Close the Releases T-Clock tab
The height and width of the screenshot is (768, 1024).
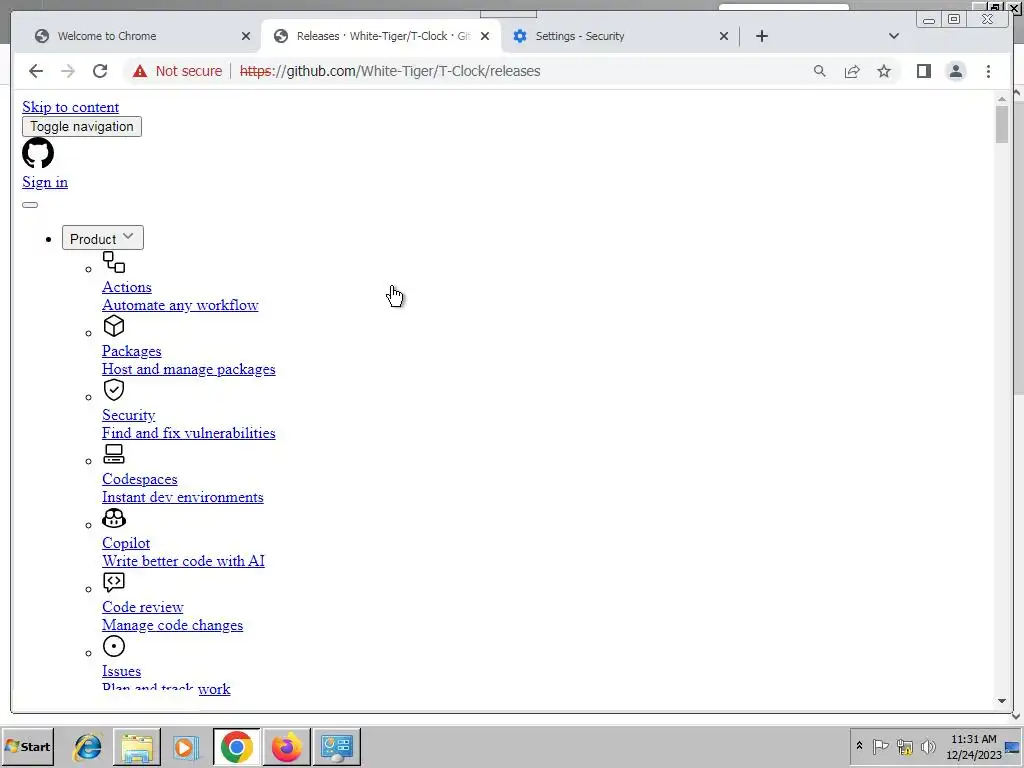click(485, 36)
